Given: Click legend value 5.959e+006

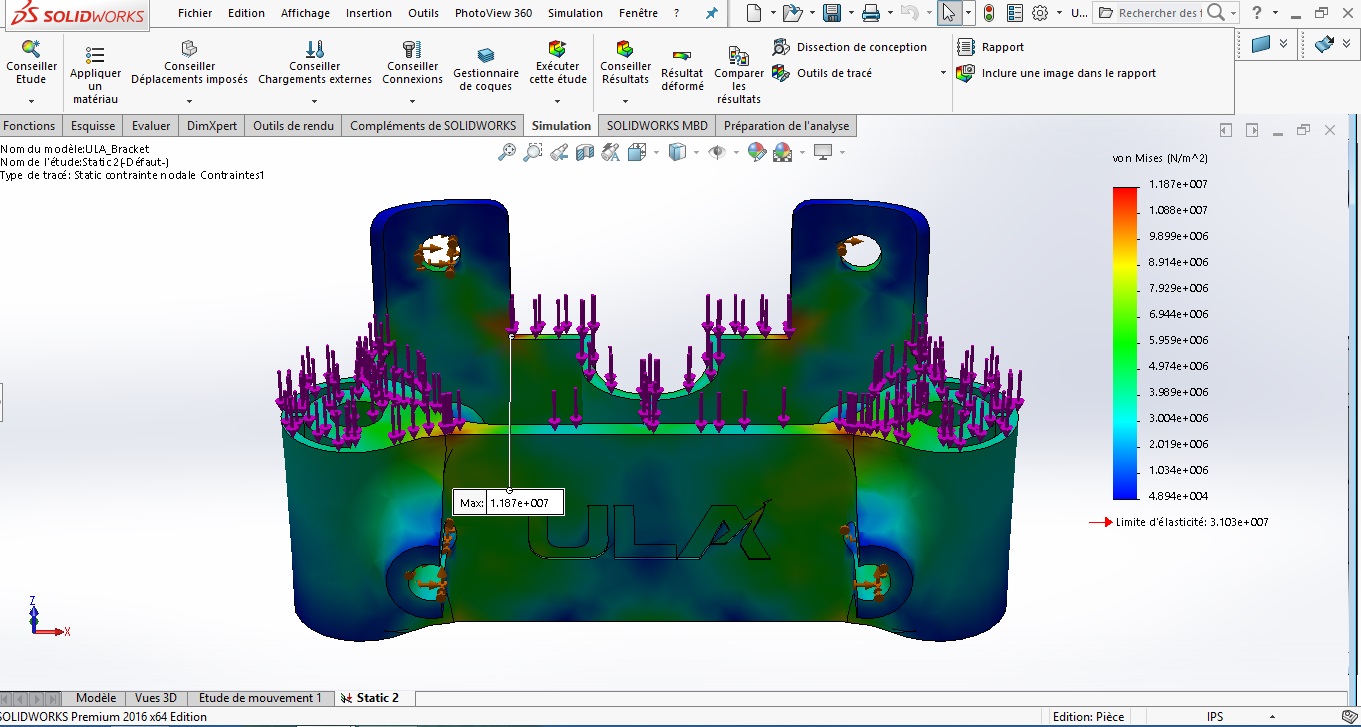Looking at the screenshot, I should click(x=1178, y=340).
